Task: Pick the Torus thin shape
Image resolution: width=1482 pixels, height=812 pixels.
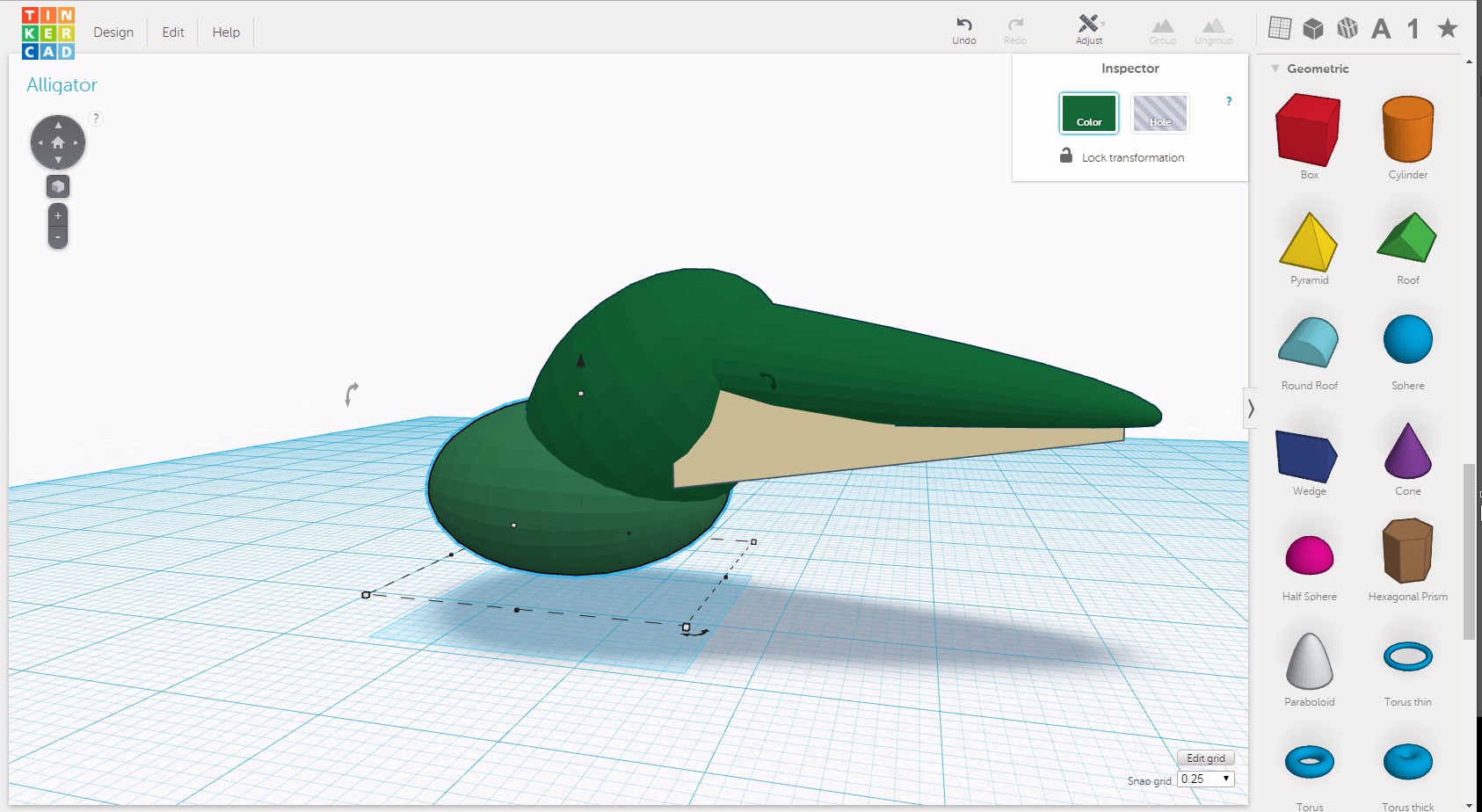Action: 1408,656
